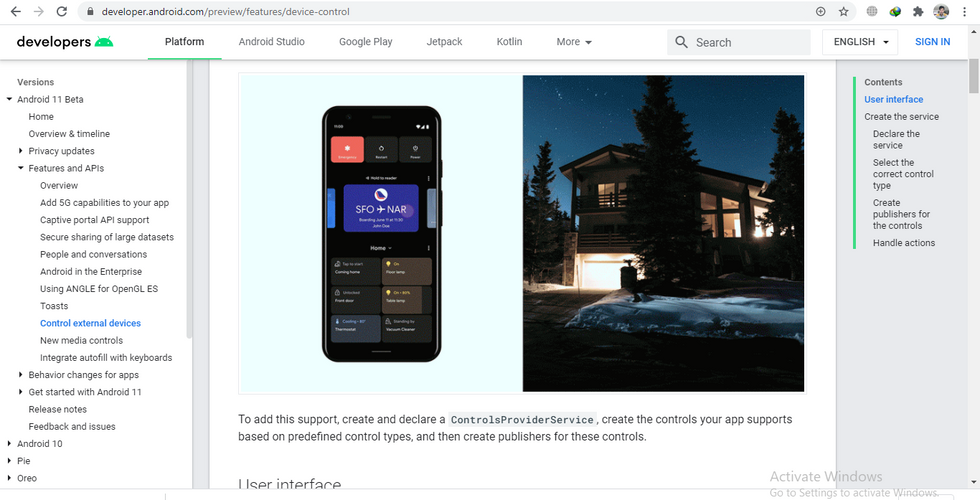Open the Jetpack tab
This screenshot has height=500, width=980.
click(x=444, y=42)
